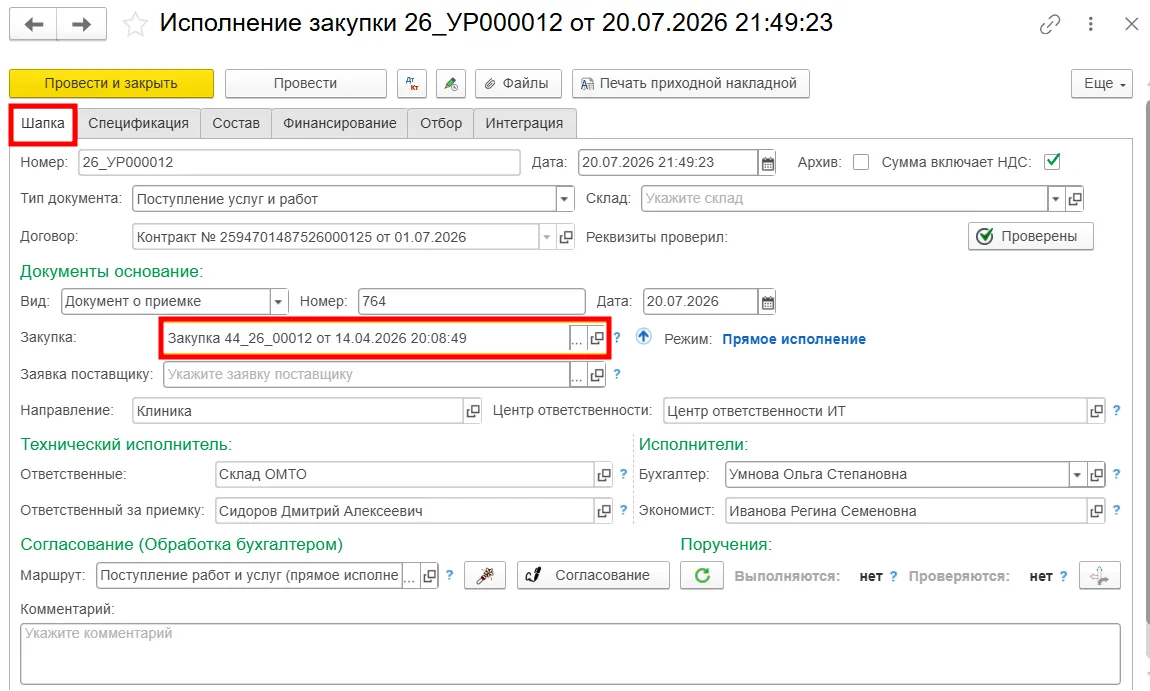Screen dimensions: 1150x691
Task: Click the Согласование button
Action: (x=593, y=575)
